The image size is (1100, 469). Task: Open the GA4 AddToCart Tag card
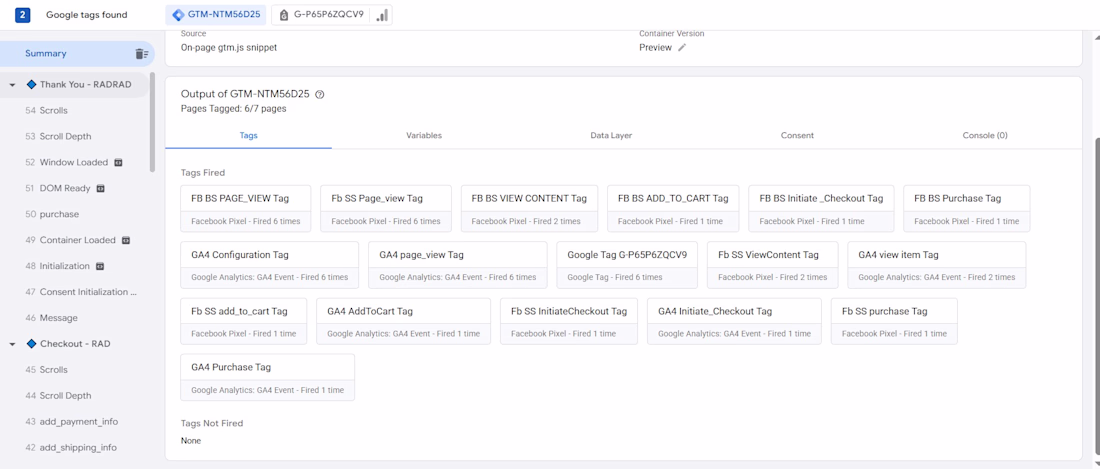[x=403, y=321]
